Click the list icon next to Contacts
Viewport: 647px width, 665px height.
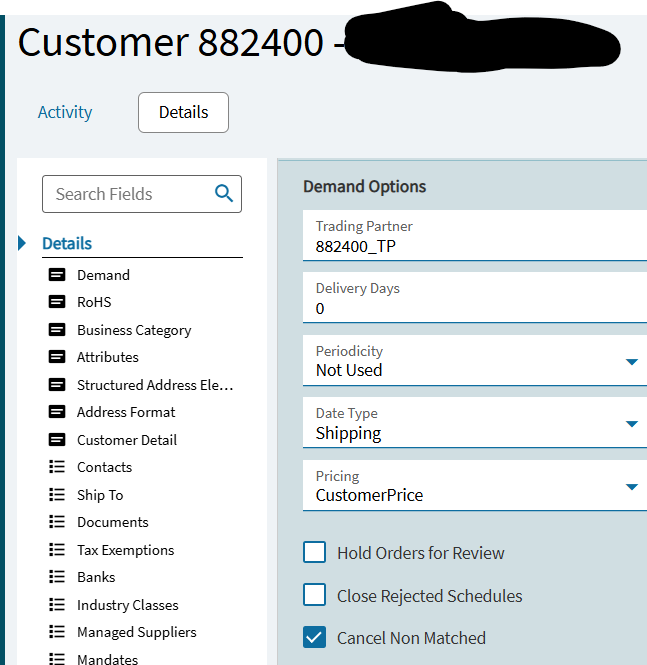pyautogui.click(x=57, y=467)
